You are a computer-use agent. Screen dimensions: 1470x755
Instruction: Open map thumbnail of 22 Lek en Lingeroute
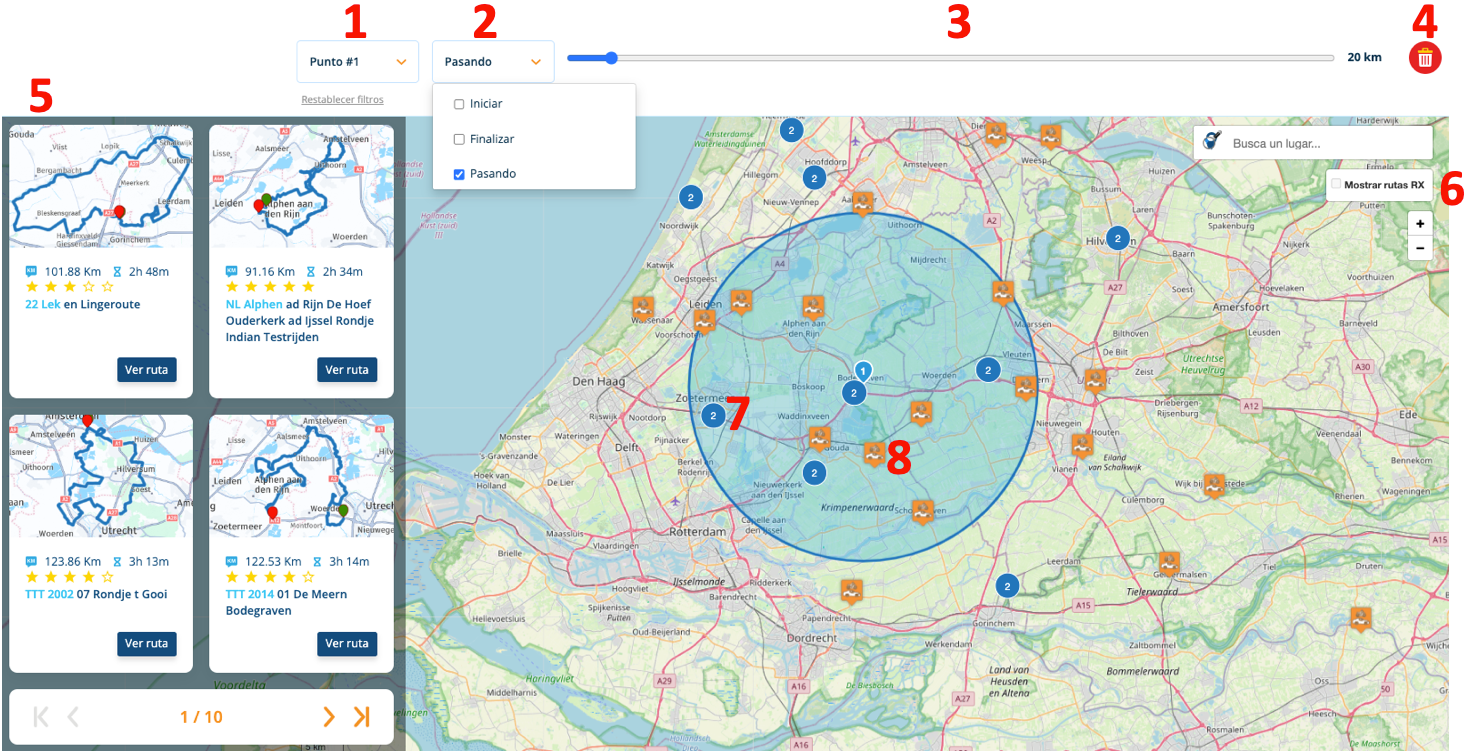[x=101, y=186]
